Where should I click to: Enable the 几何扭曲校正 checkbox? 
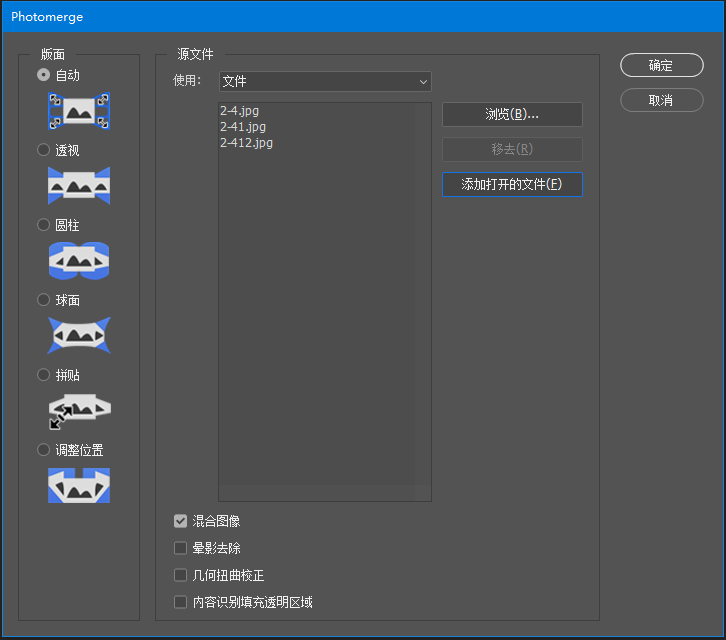pos(181,575)
